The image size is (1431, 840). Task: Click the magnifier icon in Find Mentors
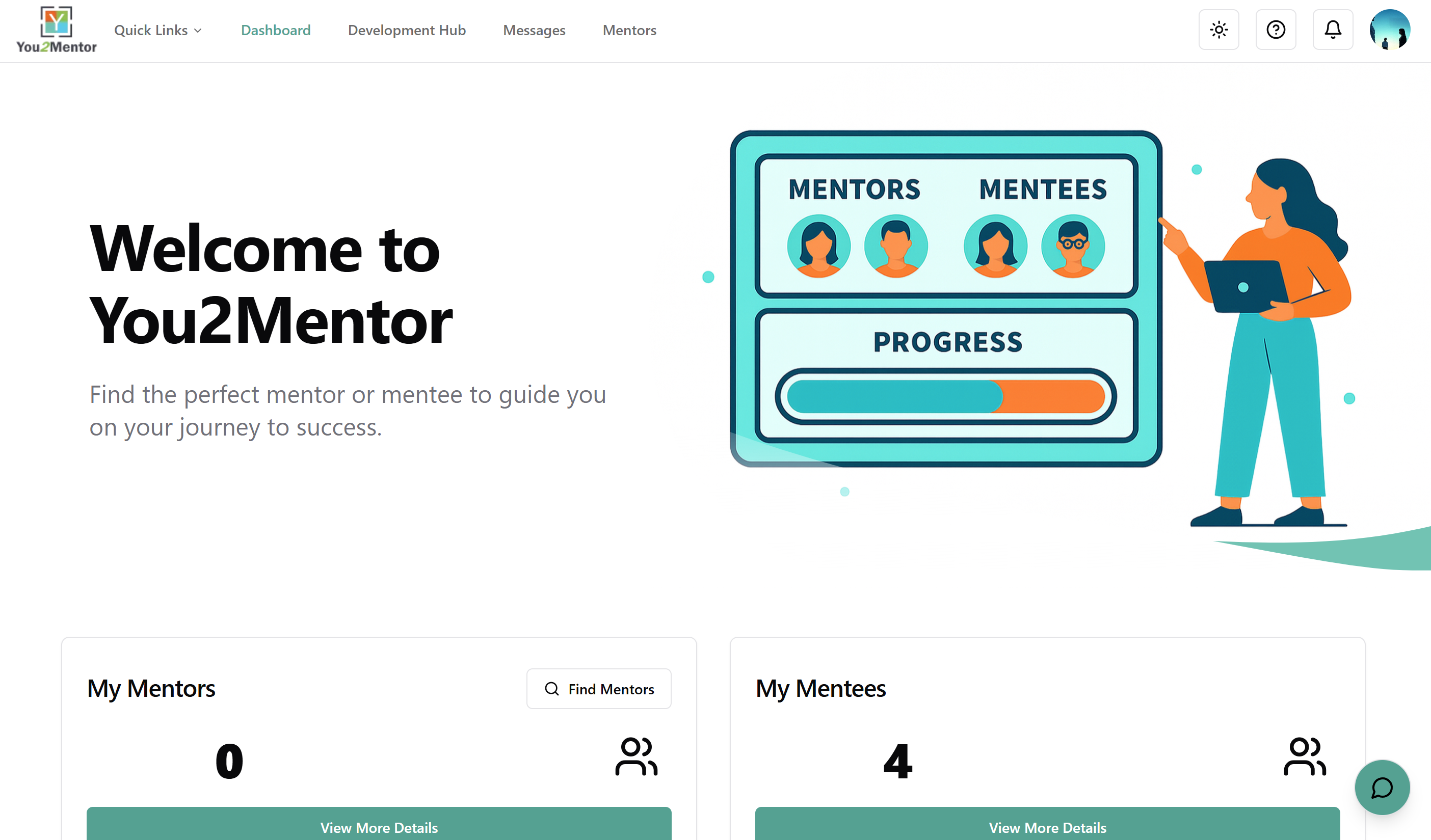coord(551,689)
